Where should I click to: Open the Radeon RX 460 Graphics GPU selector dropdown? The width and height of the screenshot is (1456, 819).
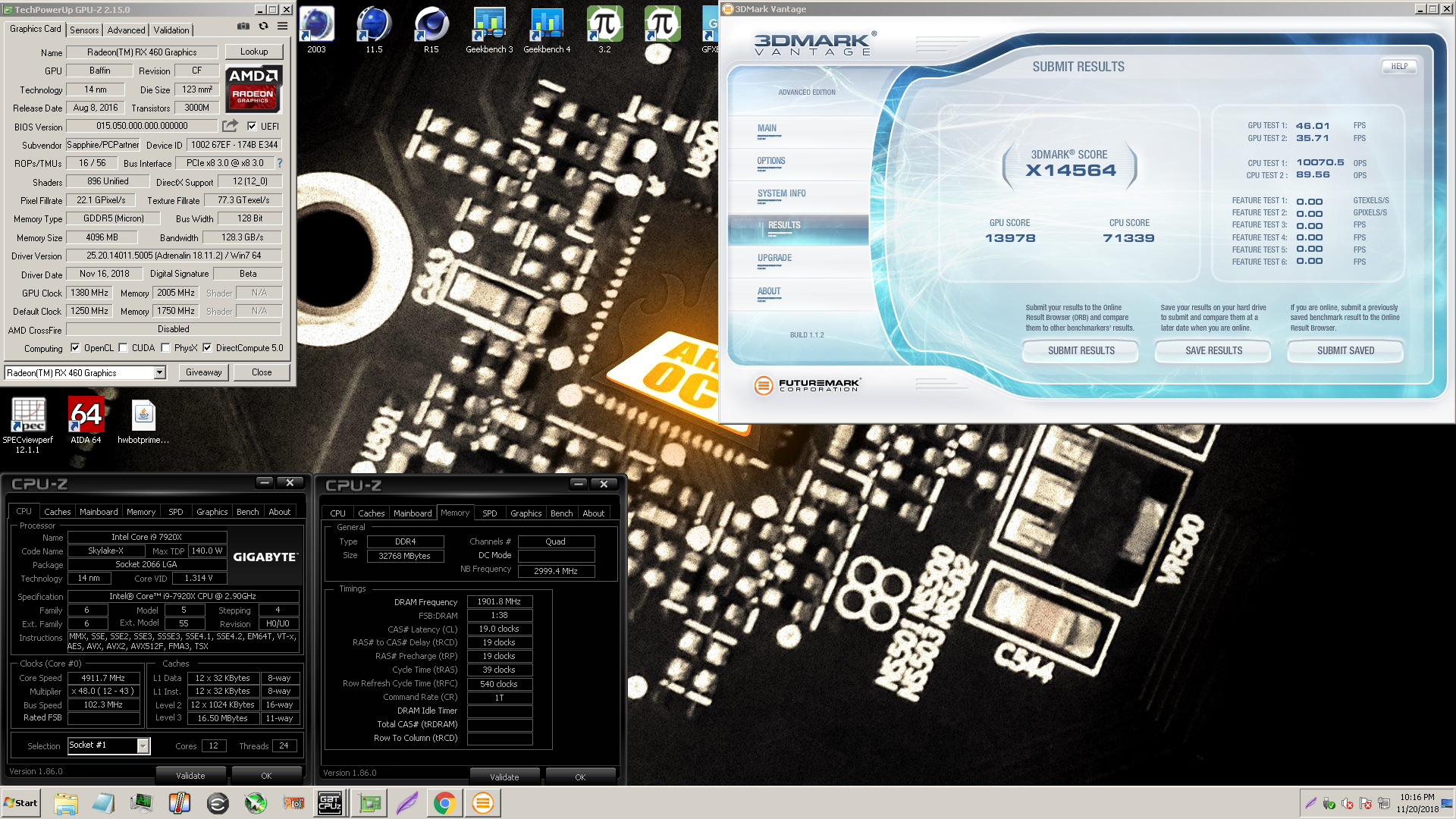160,373
